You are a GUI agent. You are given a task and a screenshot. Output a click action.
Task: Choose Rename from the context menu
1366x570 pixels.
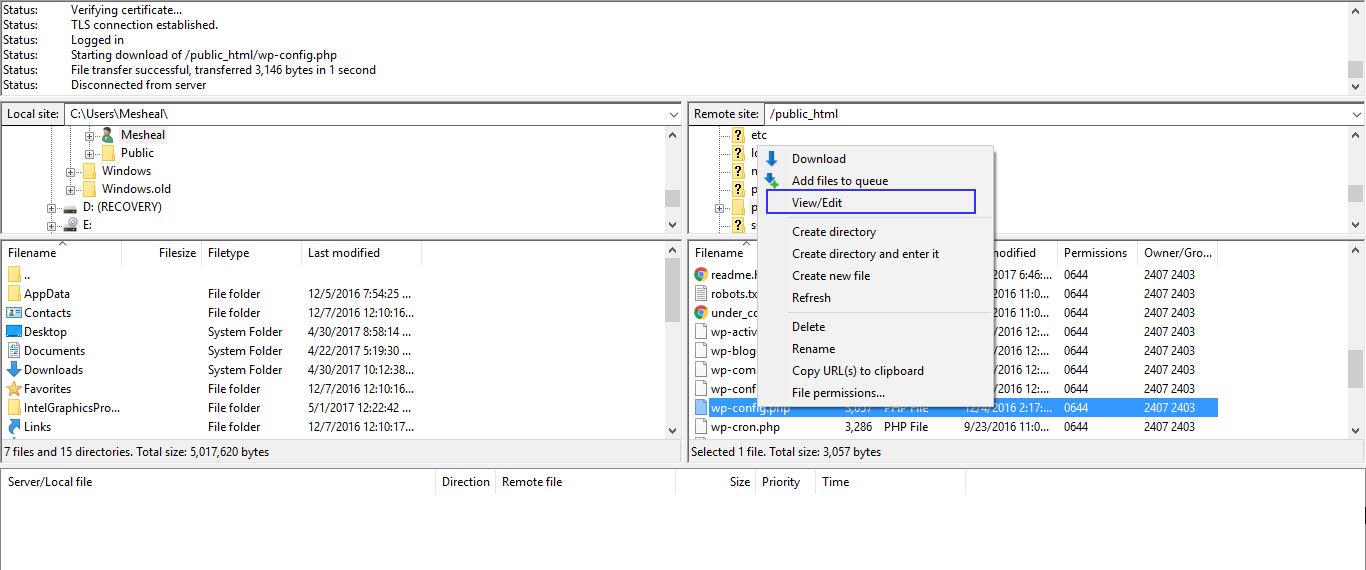click(x=813, y=349)
